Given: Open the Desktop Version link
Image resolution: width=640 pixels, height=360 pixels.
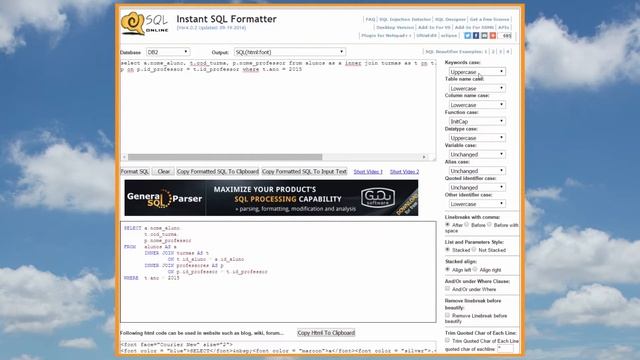Looking at the screenshot, I should (x=395, y=27).
